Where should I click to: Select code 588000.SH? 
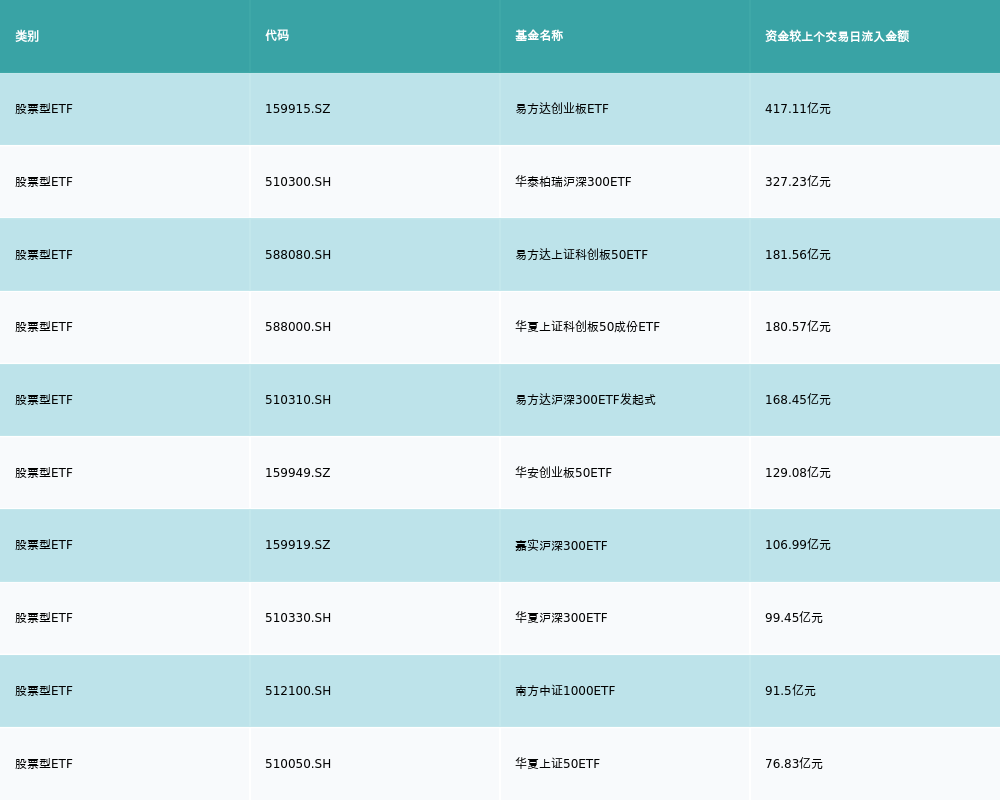coord(298,327)
